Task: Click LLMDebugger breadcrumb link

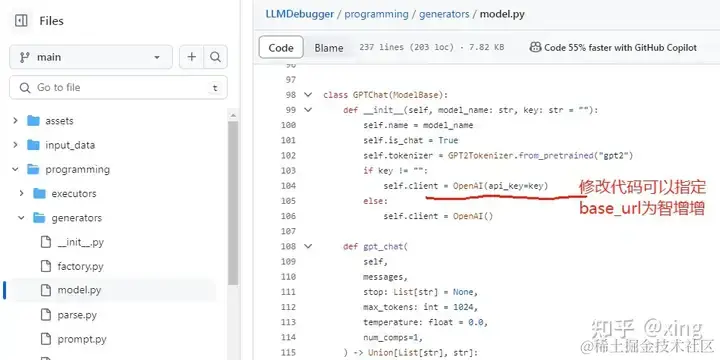Action: click(299, 14)
